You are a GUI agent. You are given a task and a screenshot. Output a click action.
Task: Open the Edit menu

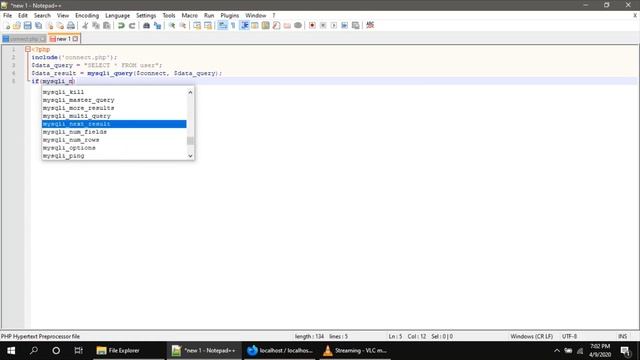pos(22,16)
